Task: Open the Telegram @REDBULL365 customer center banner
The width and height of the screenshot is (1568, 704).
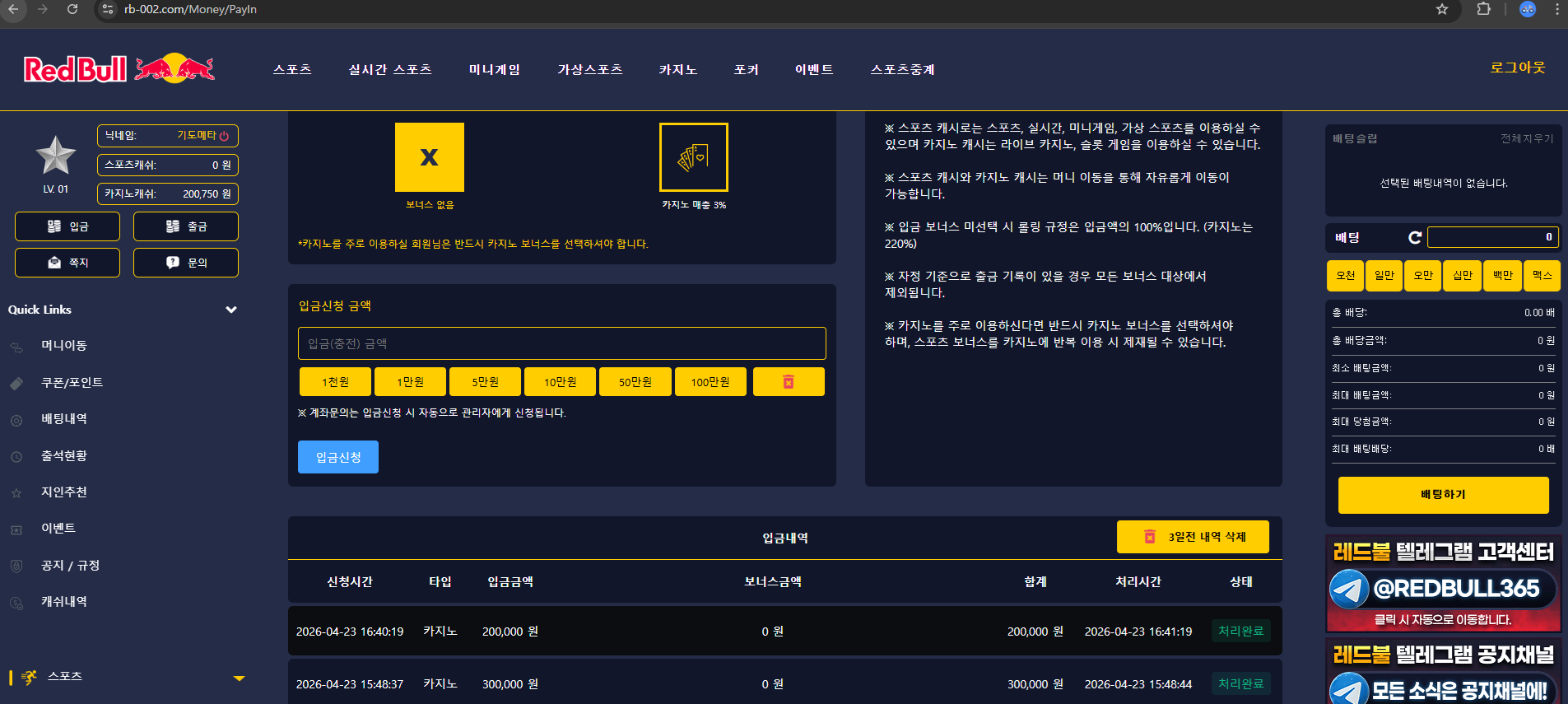Action: 1443,584
